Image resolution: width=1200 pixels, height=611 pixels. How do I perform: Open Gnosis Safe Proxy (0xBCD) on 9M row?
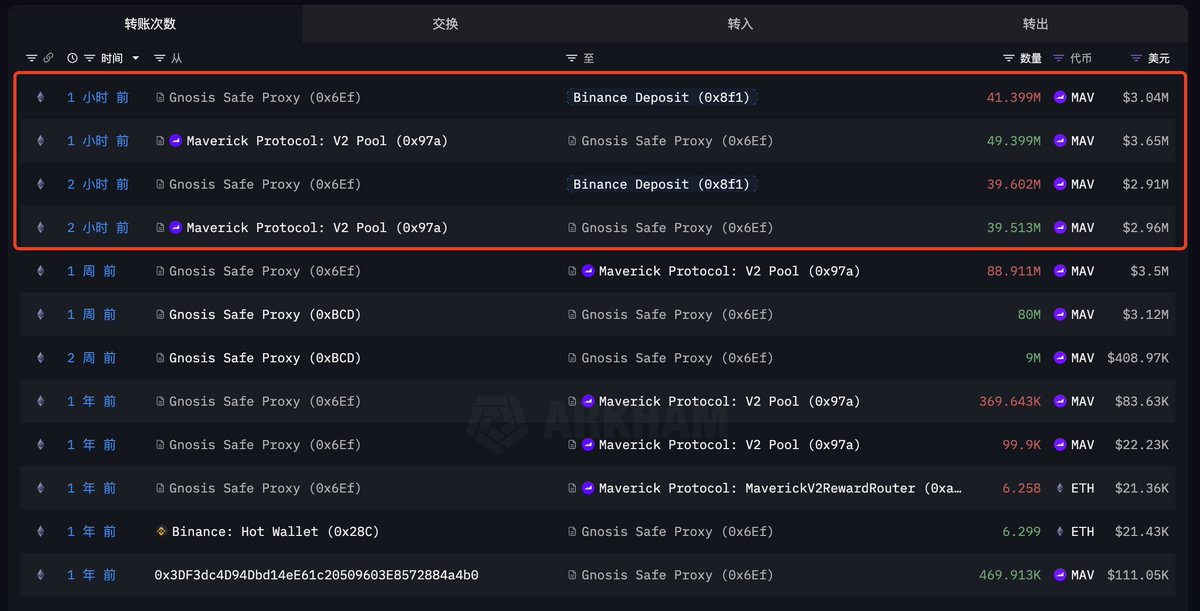[265, 358]
